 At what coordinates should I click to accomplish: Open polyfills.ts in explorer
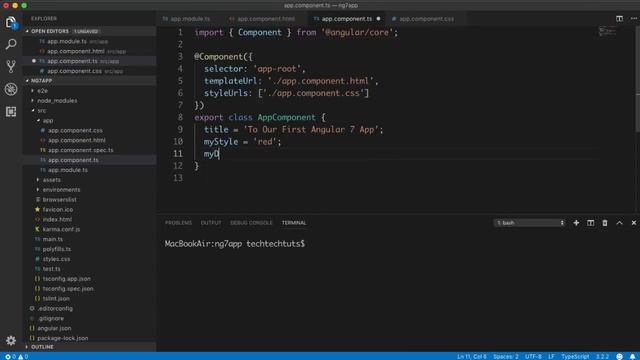[x=56, y=249]
